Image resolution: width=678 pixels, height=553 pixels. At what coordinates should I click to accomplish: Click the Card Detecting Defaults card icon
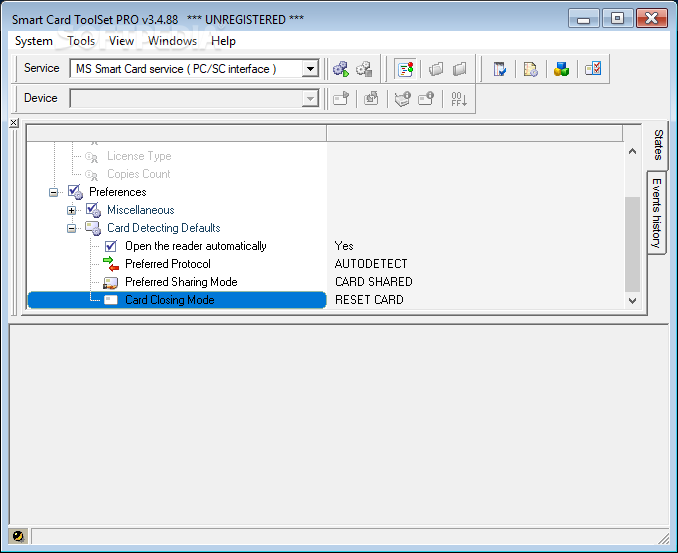click(93, 228)
